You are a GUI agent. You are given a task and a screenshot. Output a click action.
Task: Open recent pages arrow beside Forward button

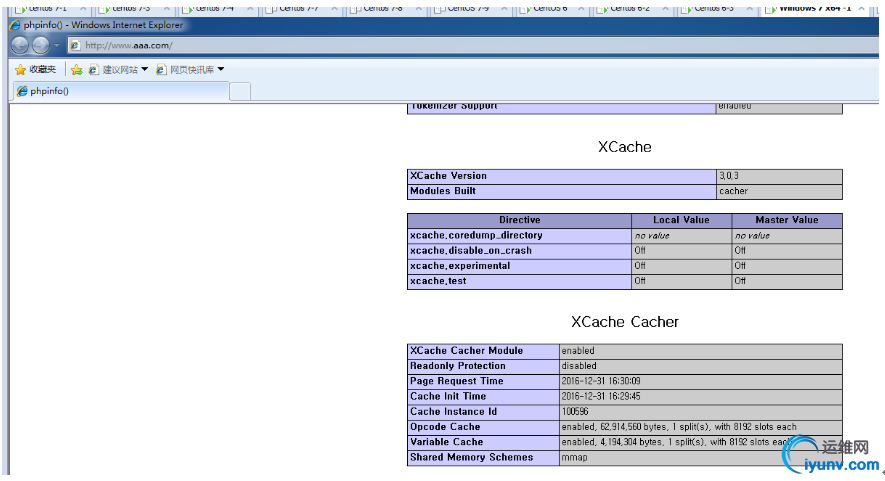tap(56, 45)
